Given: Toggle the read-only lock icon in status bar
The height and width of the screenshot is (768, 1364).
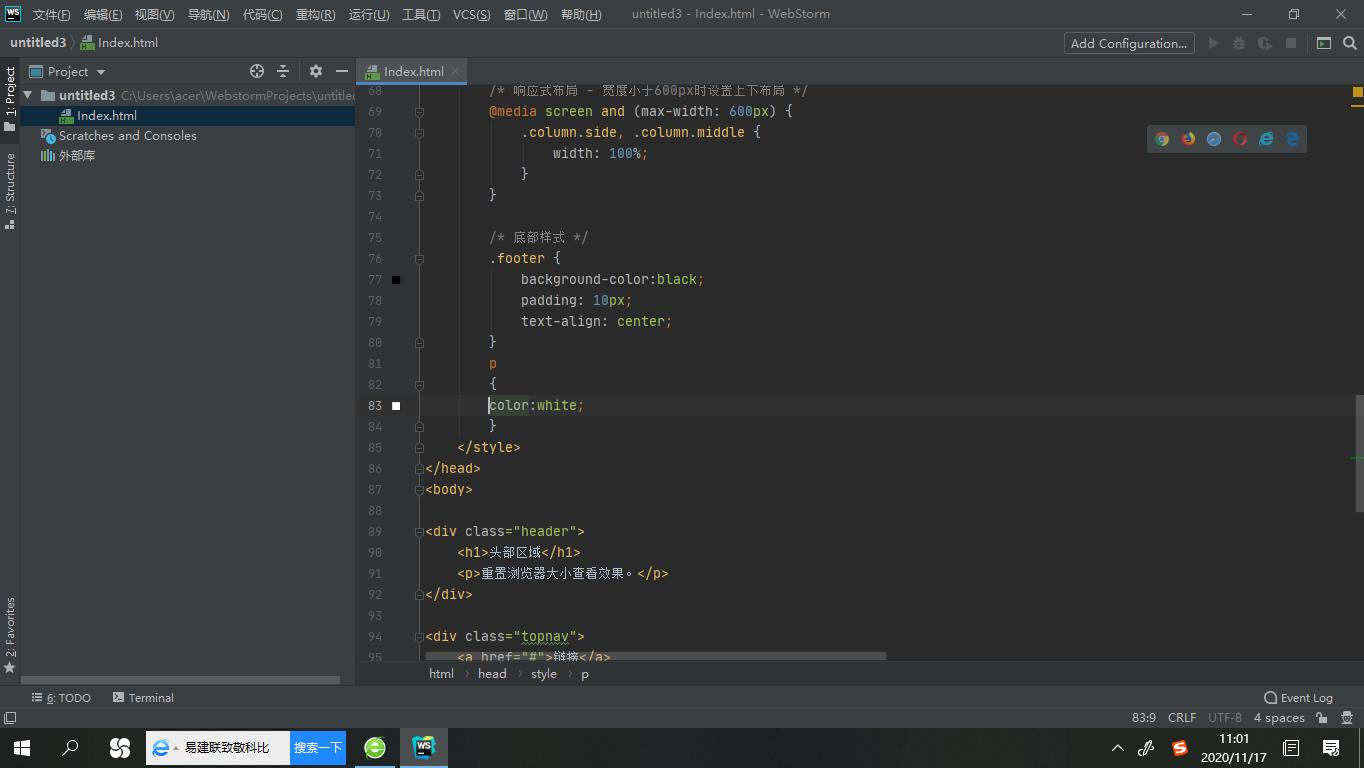Looking at the screenshot, I should point(1321,718).
